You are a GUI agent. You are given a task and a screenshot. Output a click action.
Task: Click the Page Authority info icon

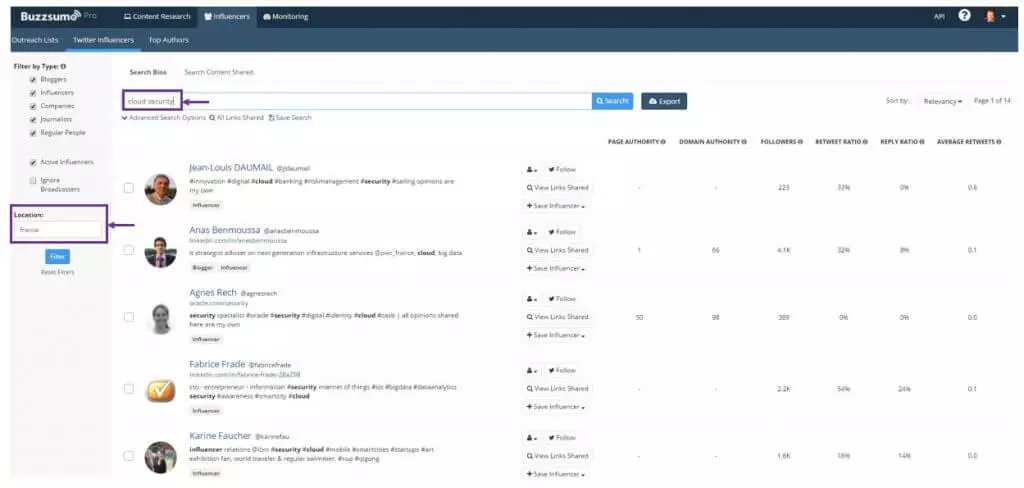tap(663, 142)
